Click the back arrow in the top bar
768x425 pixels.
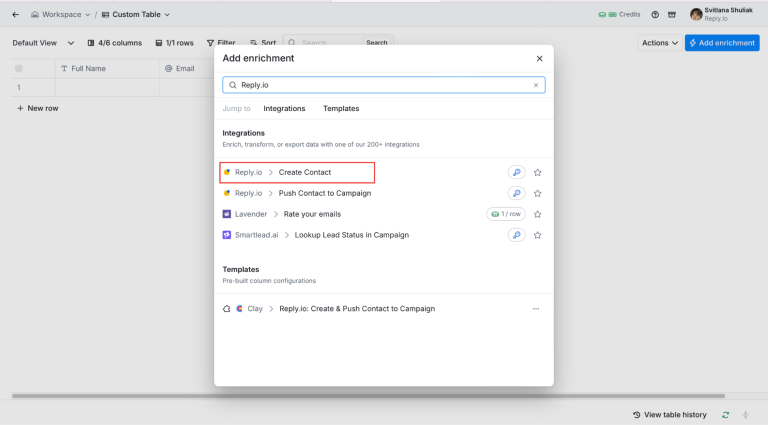point(16,15)
